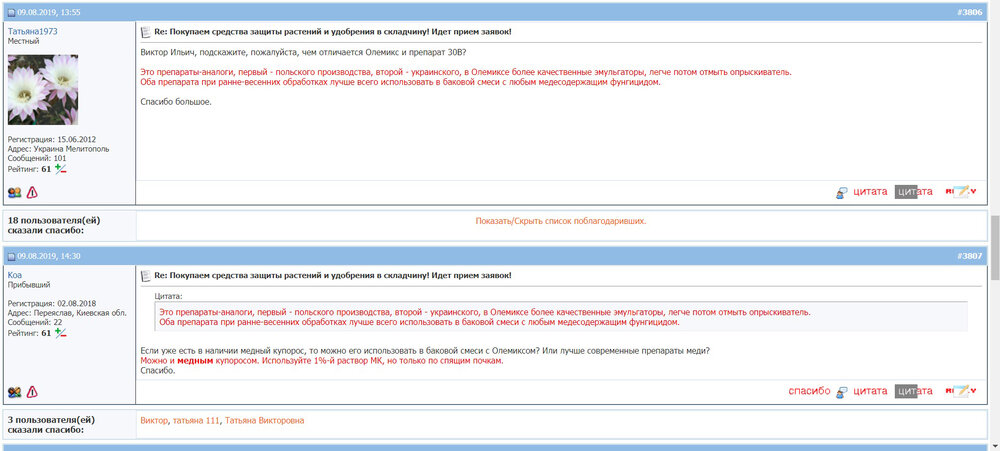Click user-speech icon in post #3807 footer
The width and height of the screenshot is (1000, 451).
[842, 392]
